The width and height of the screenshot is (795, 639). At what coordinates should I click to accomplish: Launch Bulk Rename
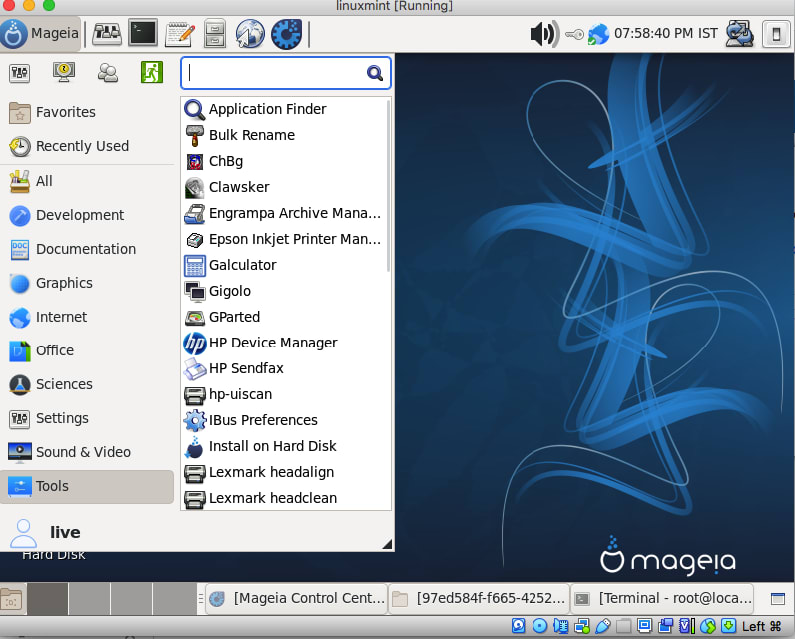(x=284, y=135)
